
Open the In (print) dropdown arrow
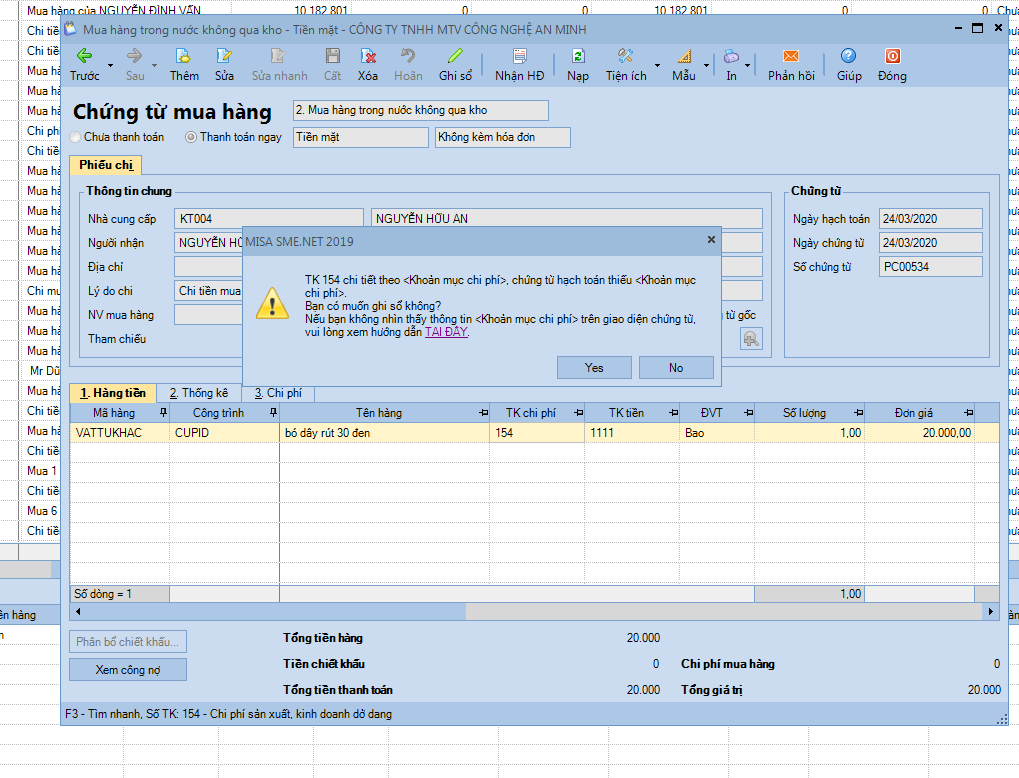click(x=747, y=66)
